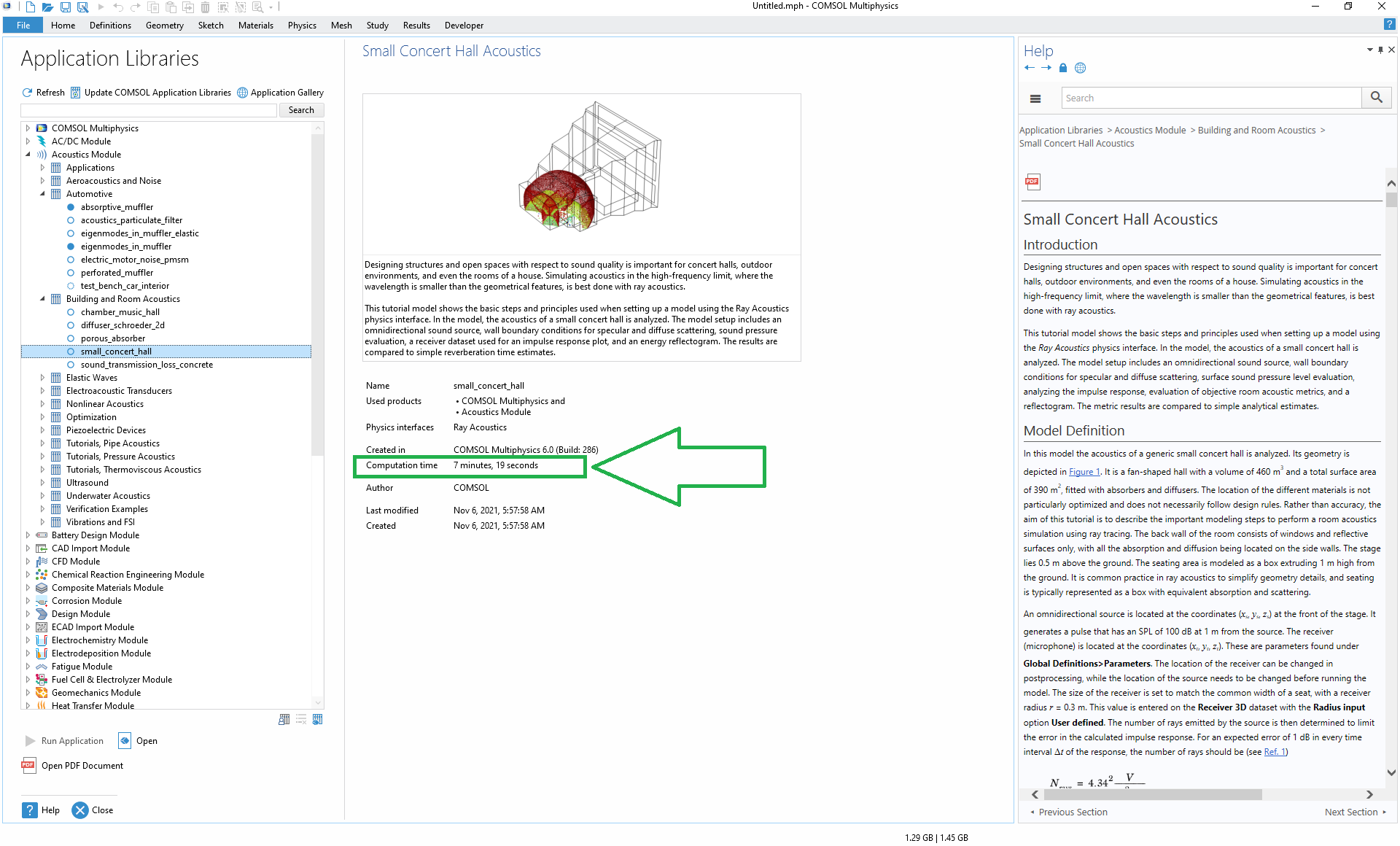Select the absorptive_muffler model bullet
The width and height of the screenshot is (1400, 846).
point(71,207)
